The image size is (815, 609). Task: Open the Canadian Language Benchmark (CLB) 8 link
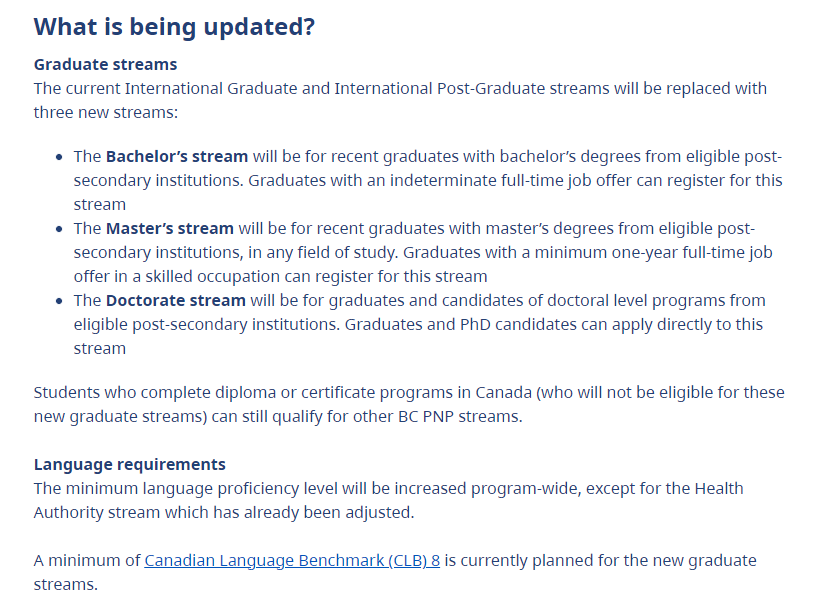(x=292, y=561)
